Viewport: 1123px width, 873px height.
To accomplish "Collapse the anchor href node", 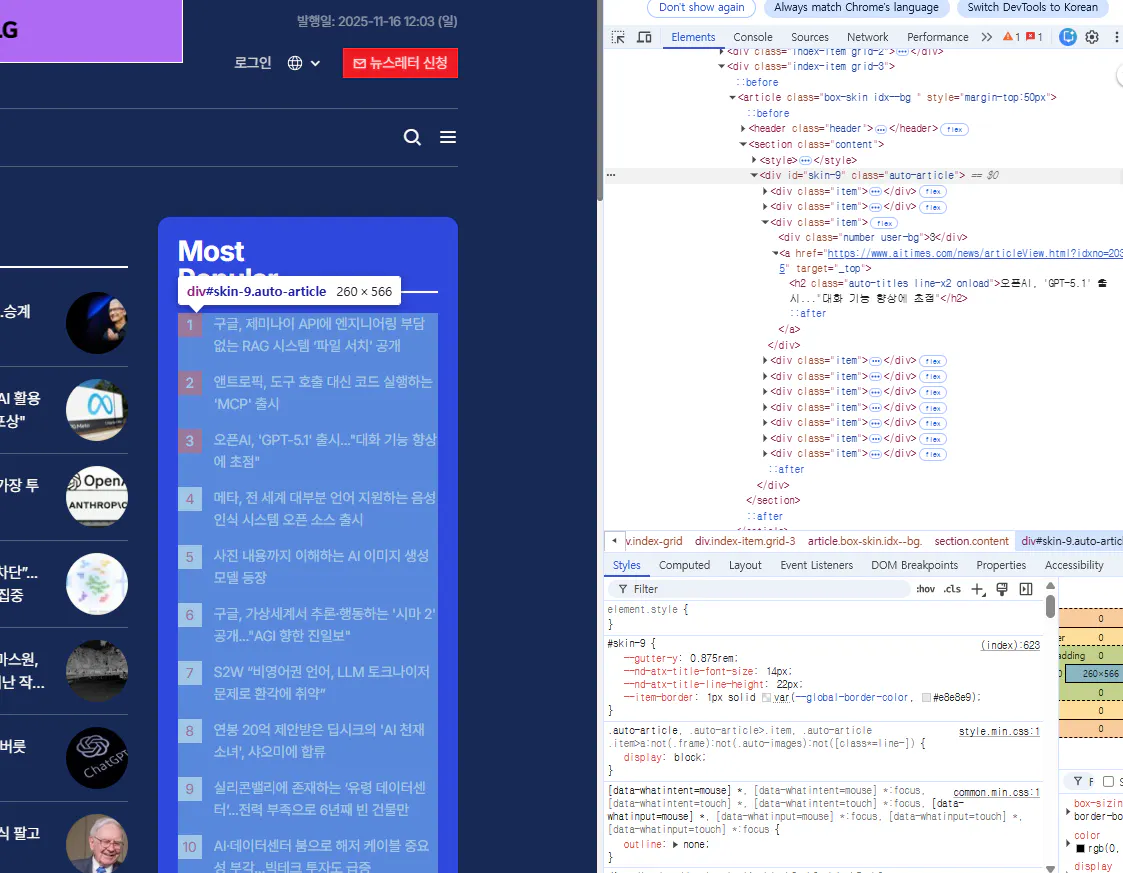I will pyautogui.click(x=776, y=254).
